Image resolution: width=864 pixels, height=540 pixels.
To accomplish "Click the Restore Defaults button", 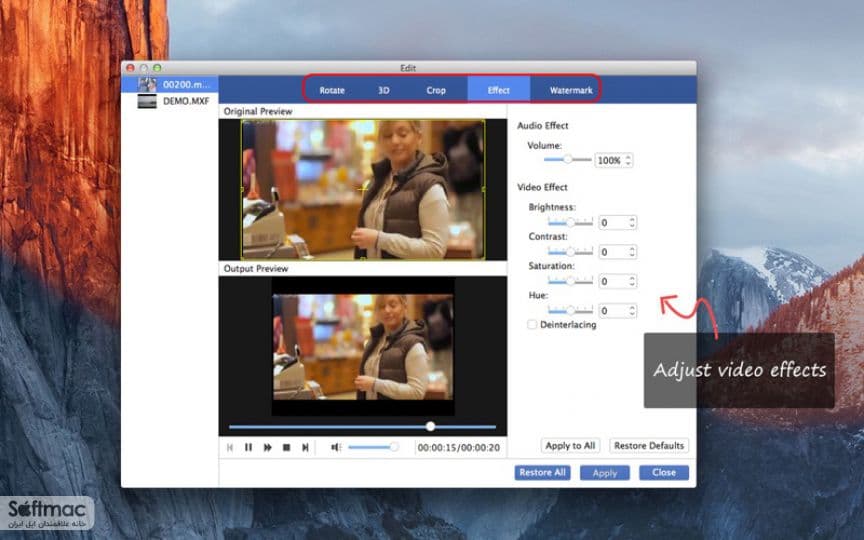I will pyautogui.click(x=649, y=446).
